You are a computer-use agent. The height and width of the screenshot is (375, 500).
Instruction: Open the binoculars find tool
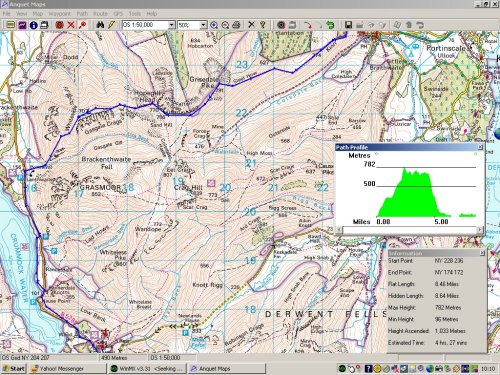100,25
